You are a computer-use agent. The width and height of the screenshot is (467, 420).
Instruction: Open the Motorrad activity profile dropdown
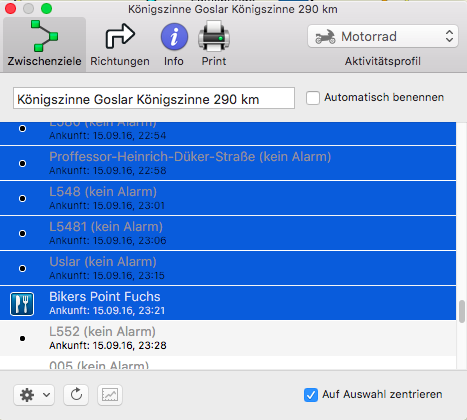click(383, 36)
